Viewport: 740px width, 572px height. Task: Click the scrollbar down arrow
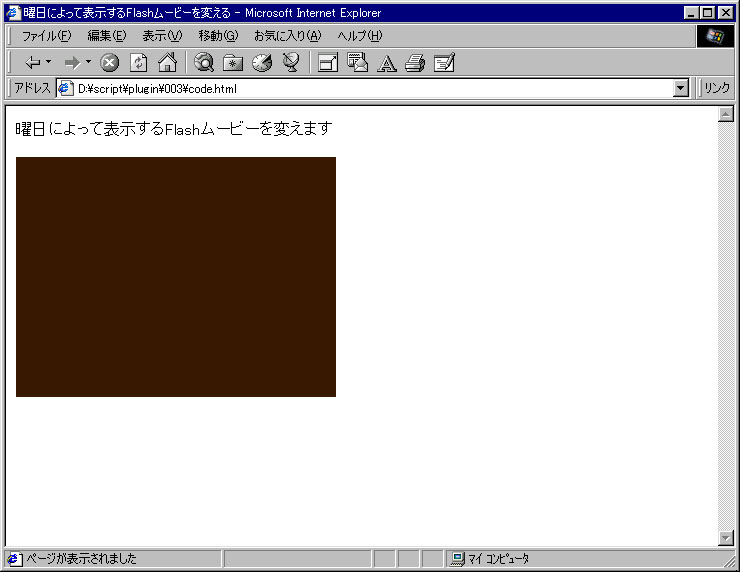(x=726, y=538)
